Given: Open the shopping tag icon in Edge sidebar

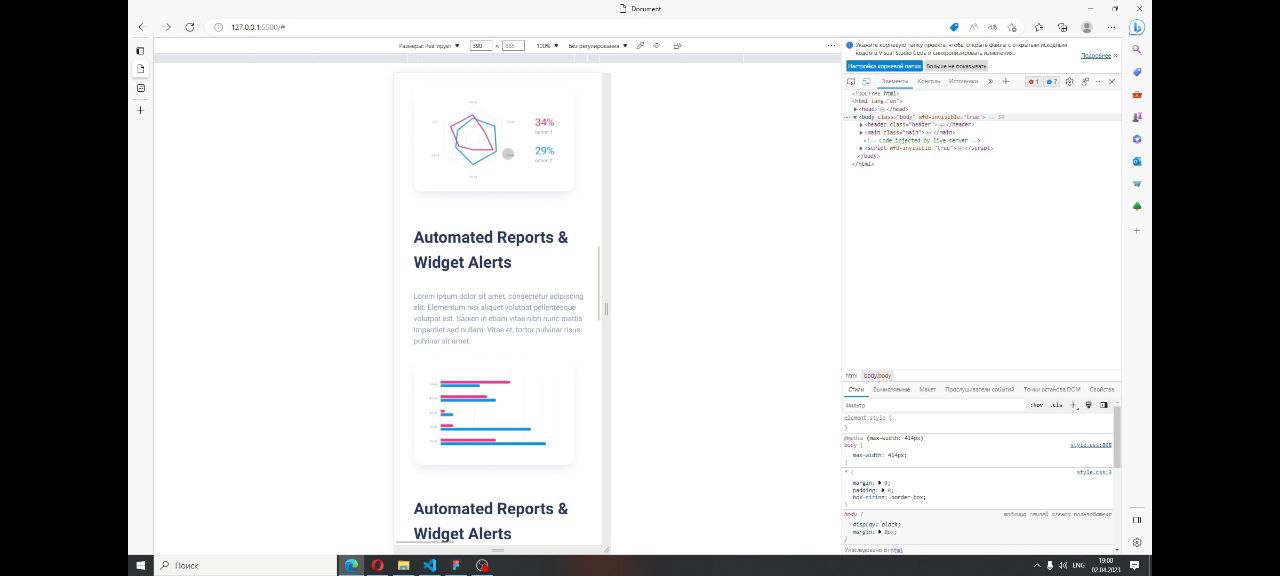Looking at the screenshot, I should point(1137,72).
